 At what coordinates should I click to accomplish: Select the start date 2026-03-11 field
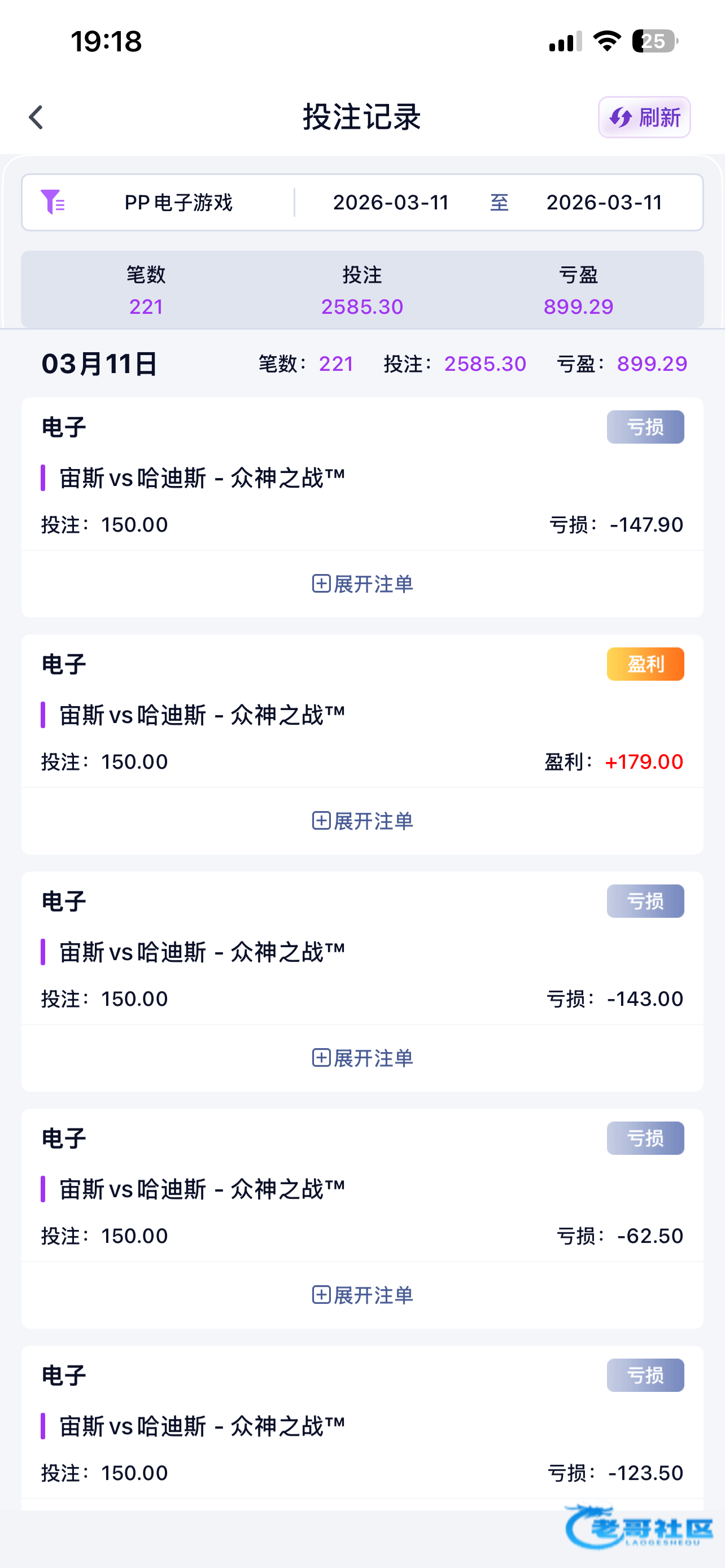[391, 203]
